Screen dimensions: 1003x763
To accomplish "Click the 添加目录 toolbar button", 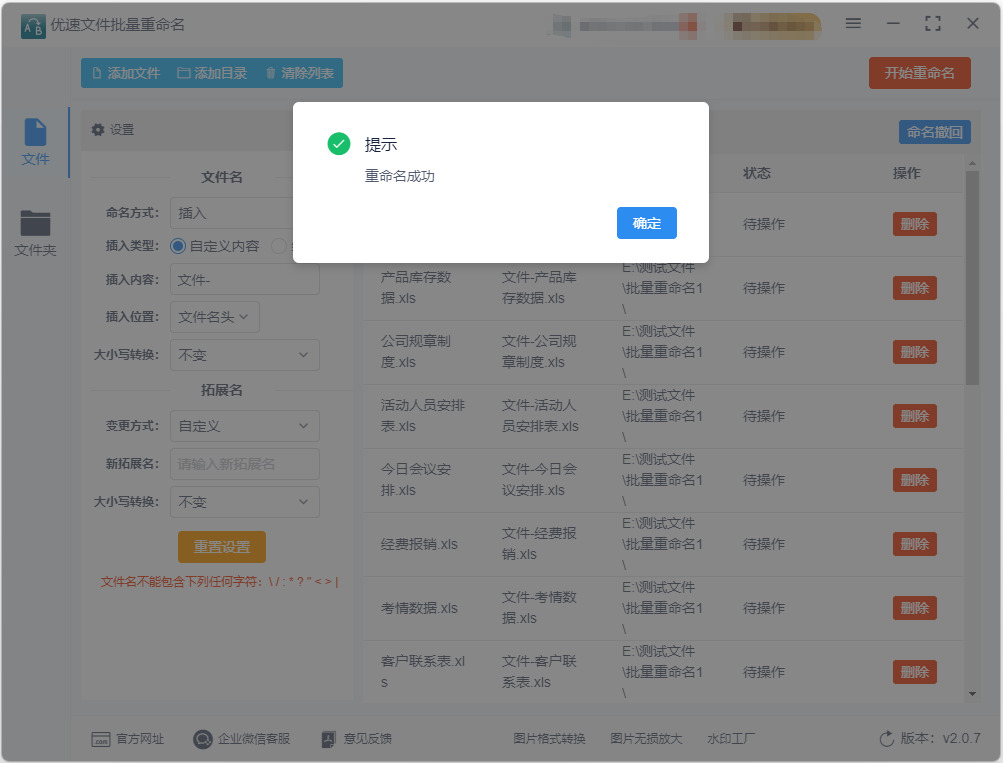I will click(212, 73).
